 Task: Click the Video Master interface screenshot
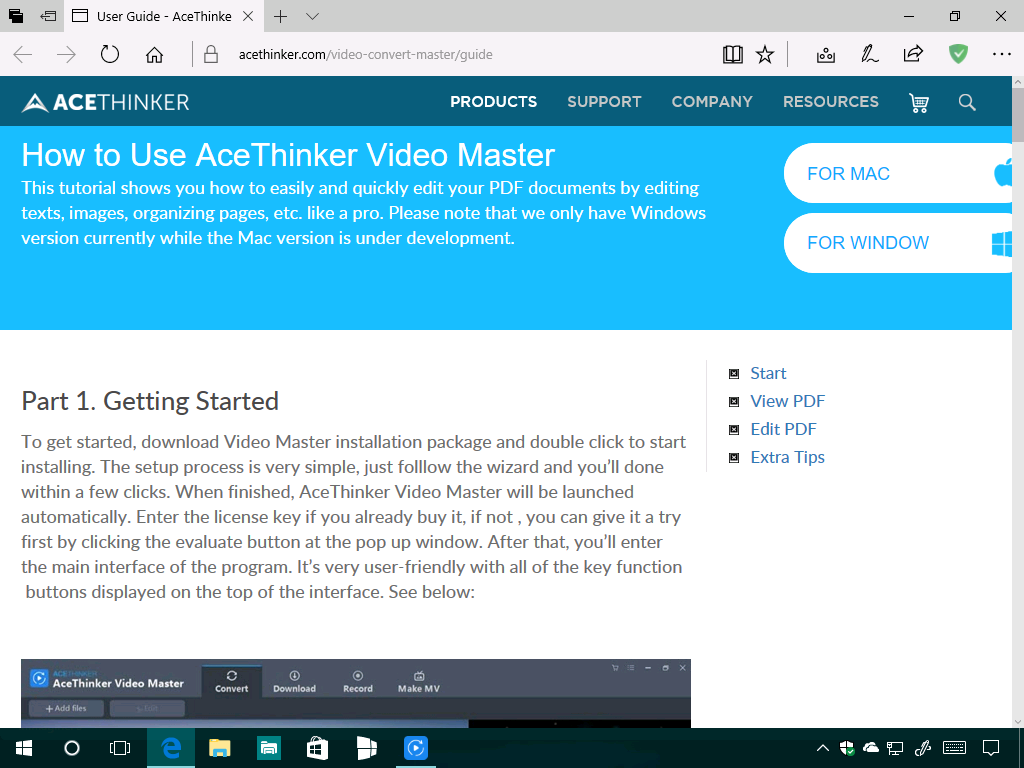[356, 694]
